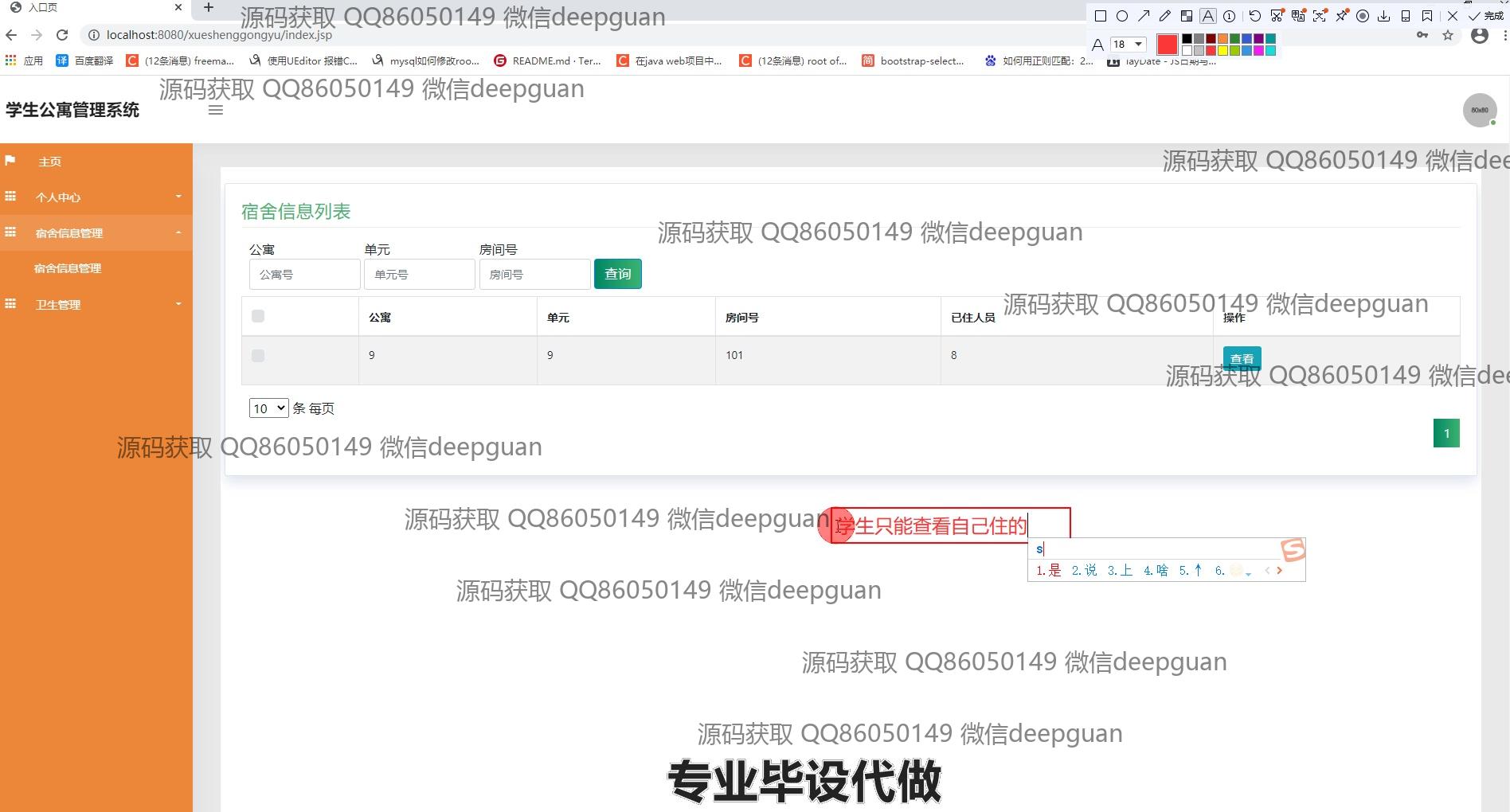1510x812 pixels.
Task: Toggle the select-all checkbox in the table header
Action: pos(257,316)
